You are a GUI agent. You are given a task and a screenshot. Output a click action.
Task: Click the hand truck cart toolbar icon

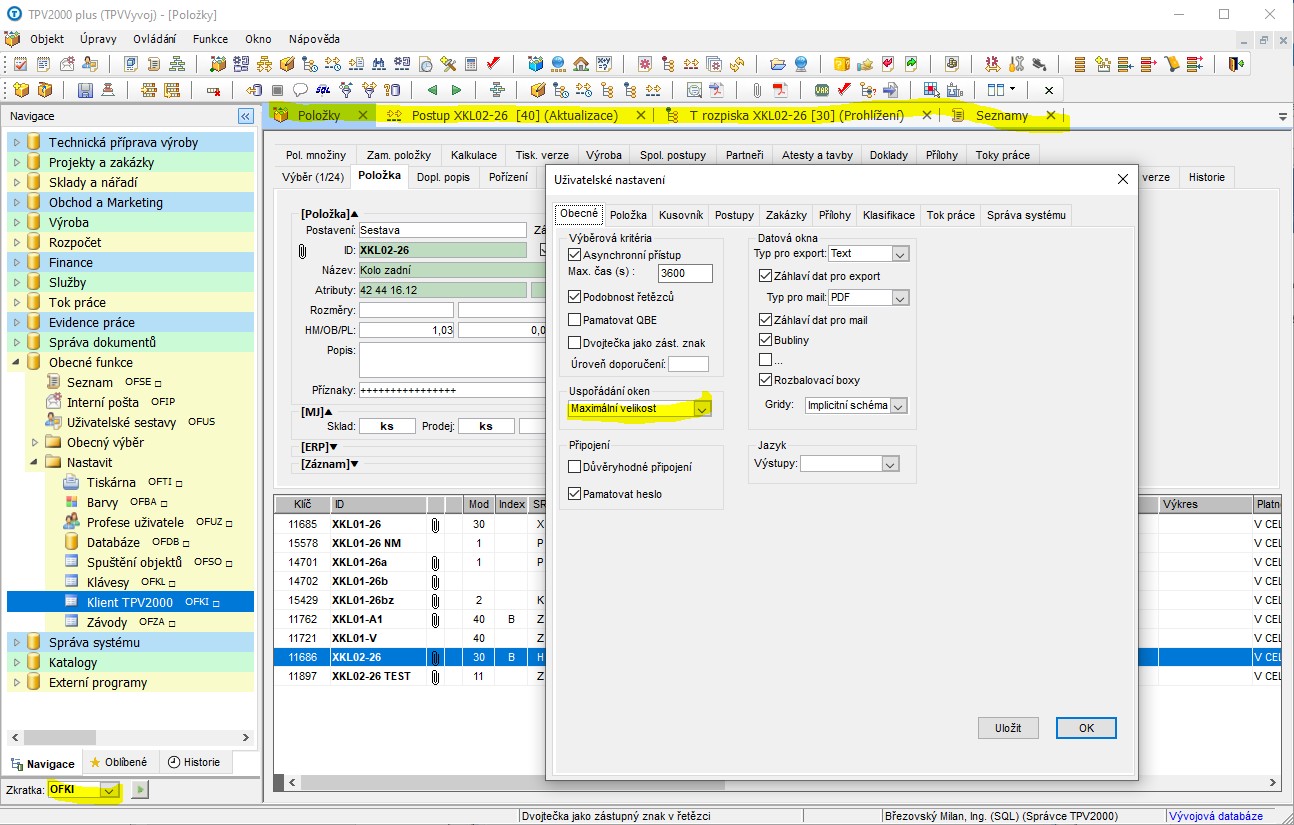point(1172,64)
